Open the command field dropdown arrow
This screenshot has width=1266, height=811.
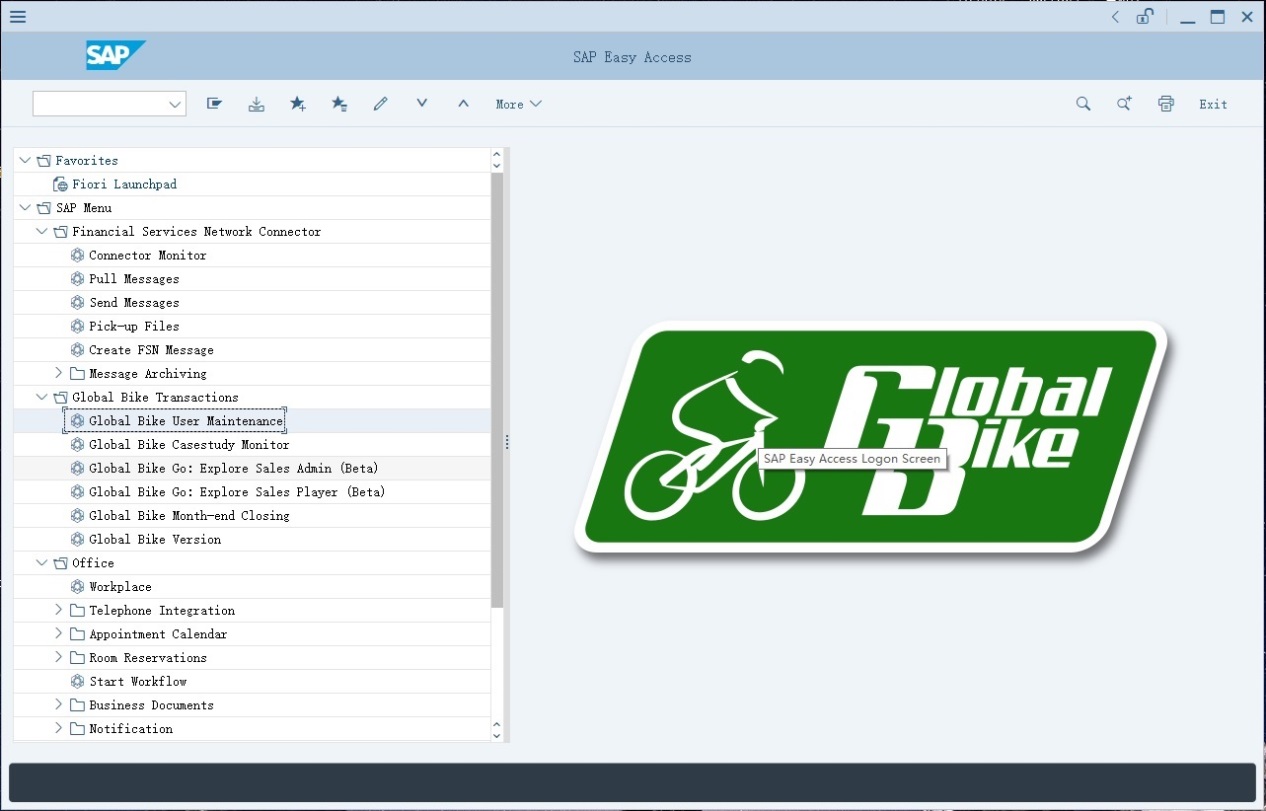(175, 104)
